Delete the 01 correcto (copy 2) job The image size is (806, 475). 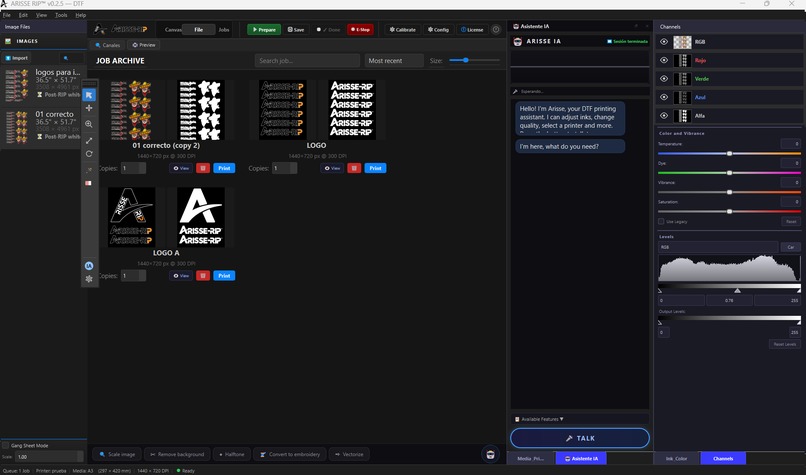[x=203, y=168]
